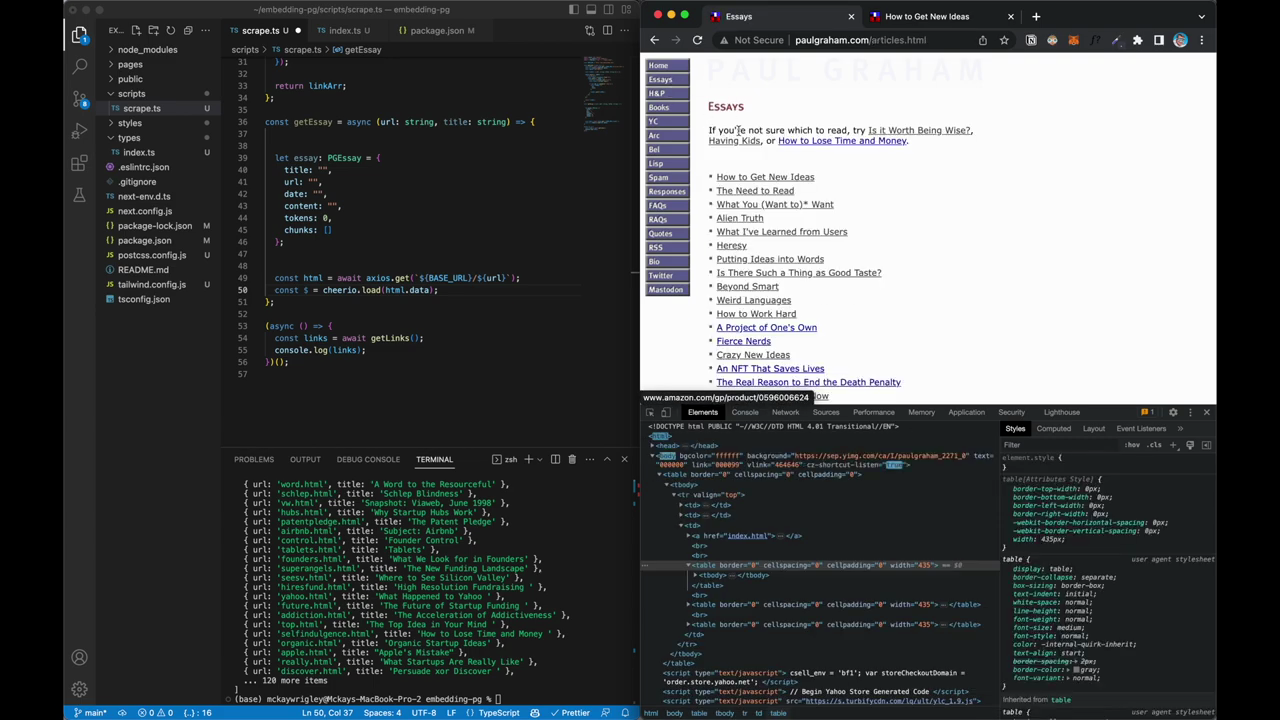The height and width of the screenshot is (720, 1280).
Task: Click the Notion extension icon
Action: click(x=1031, y=40)
